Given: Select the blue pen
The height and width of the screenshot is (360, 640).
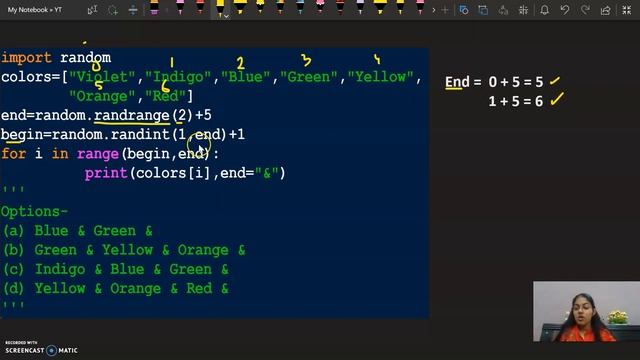Looking at the screenshot, I should (300, 7).
